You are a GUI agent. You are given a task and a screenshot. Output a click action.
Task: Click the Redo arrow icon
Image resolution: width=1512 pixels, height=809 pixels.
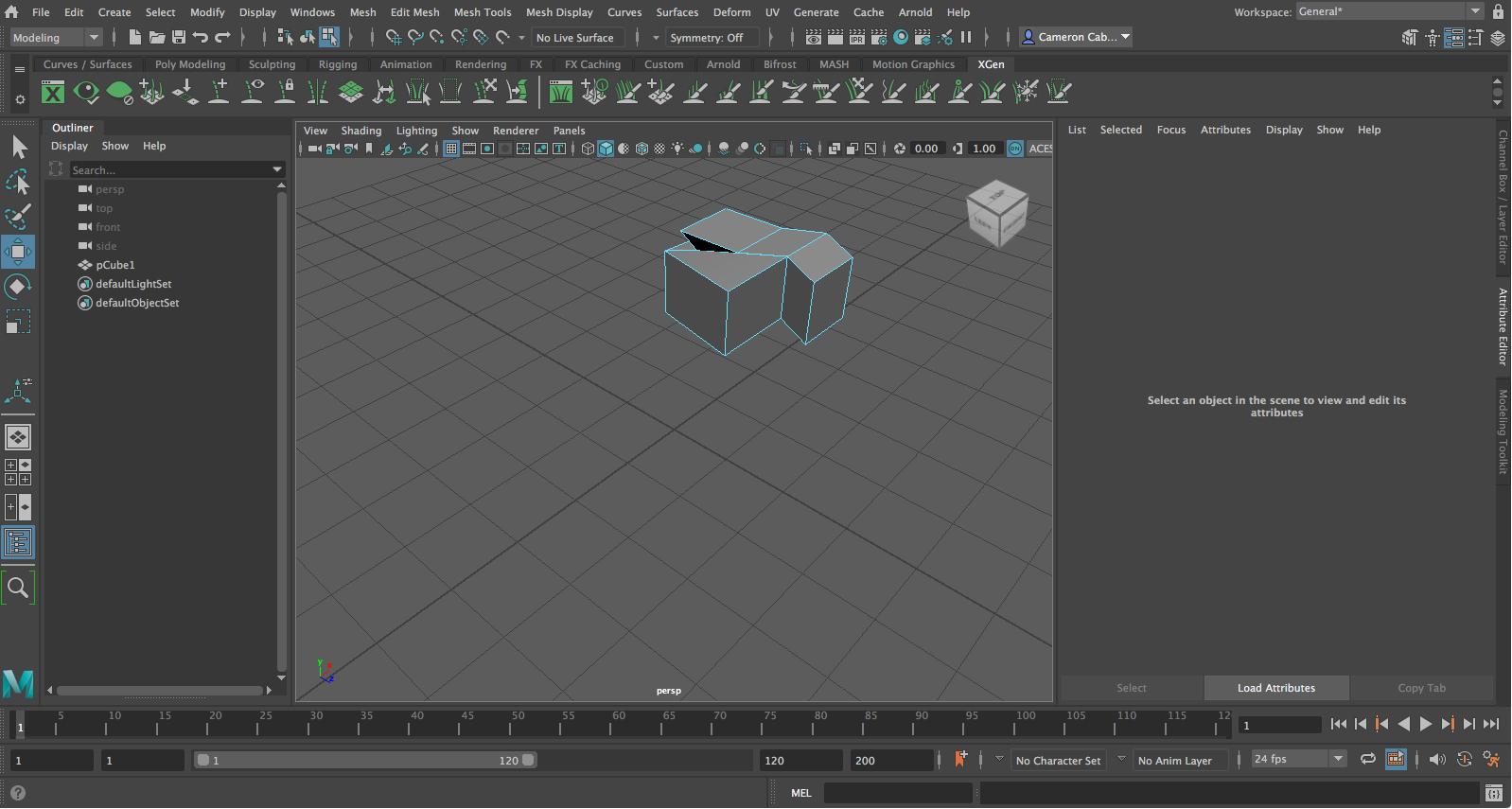point(222,37)
